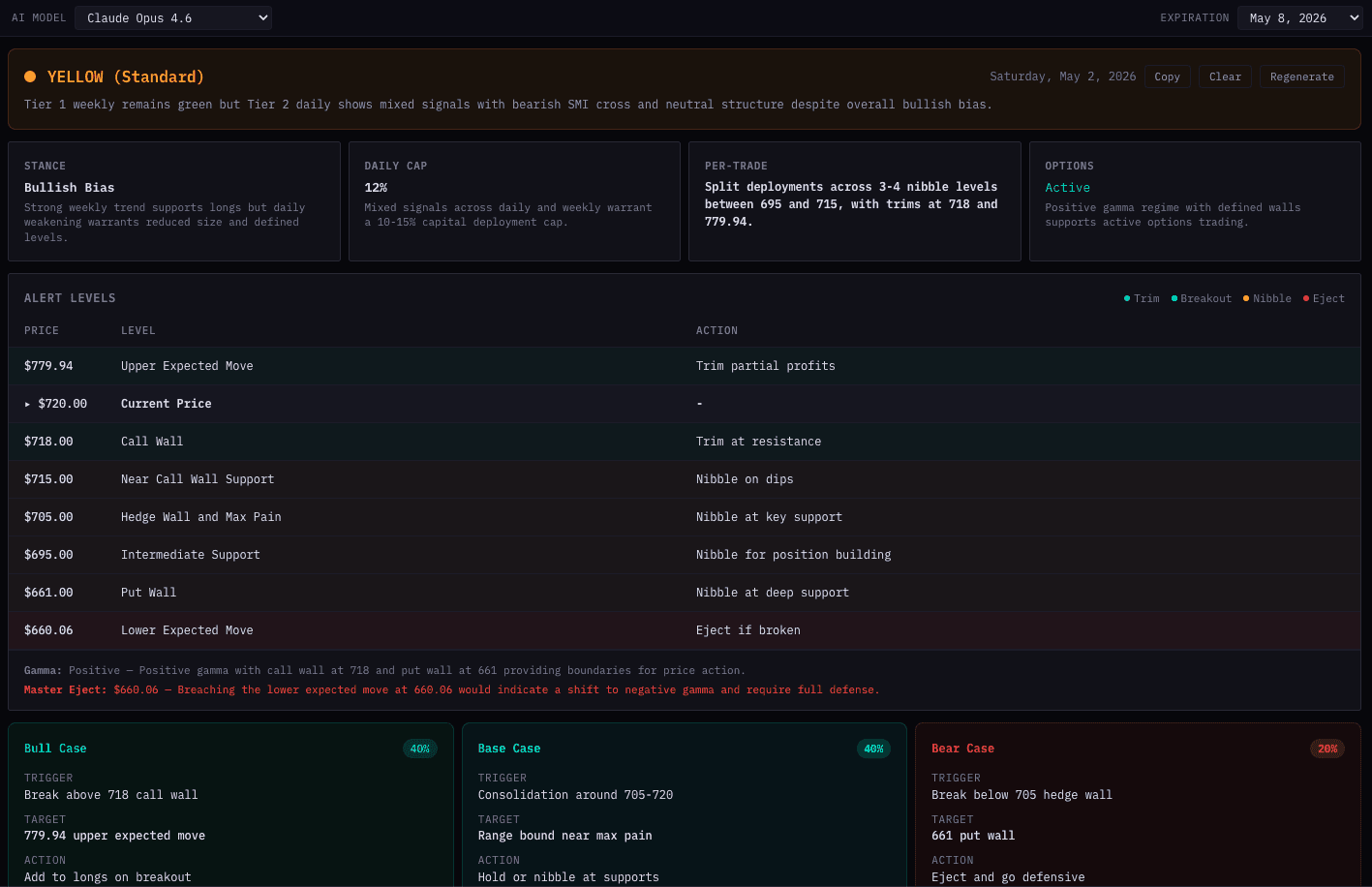Select the Intermediate Support level
1372x887 pixels.
[x=191, y=555]
